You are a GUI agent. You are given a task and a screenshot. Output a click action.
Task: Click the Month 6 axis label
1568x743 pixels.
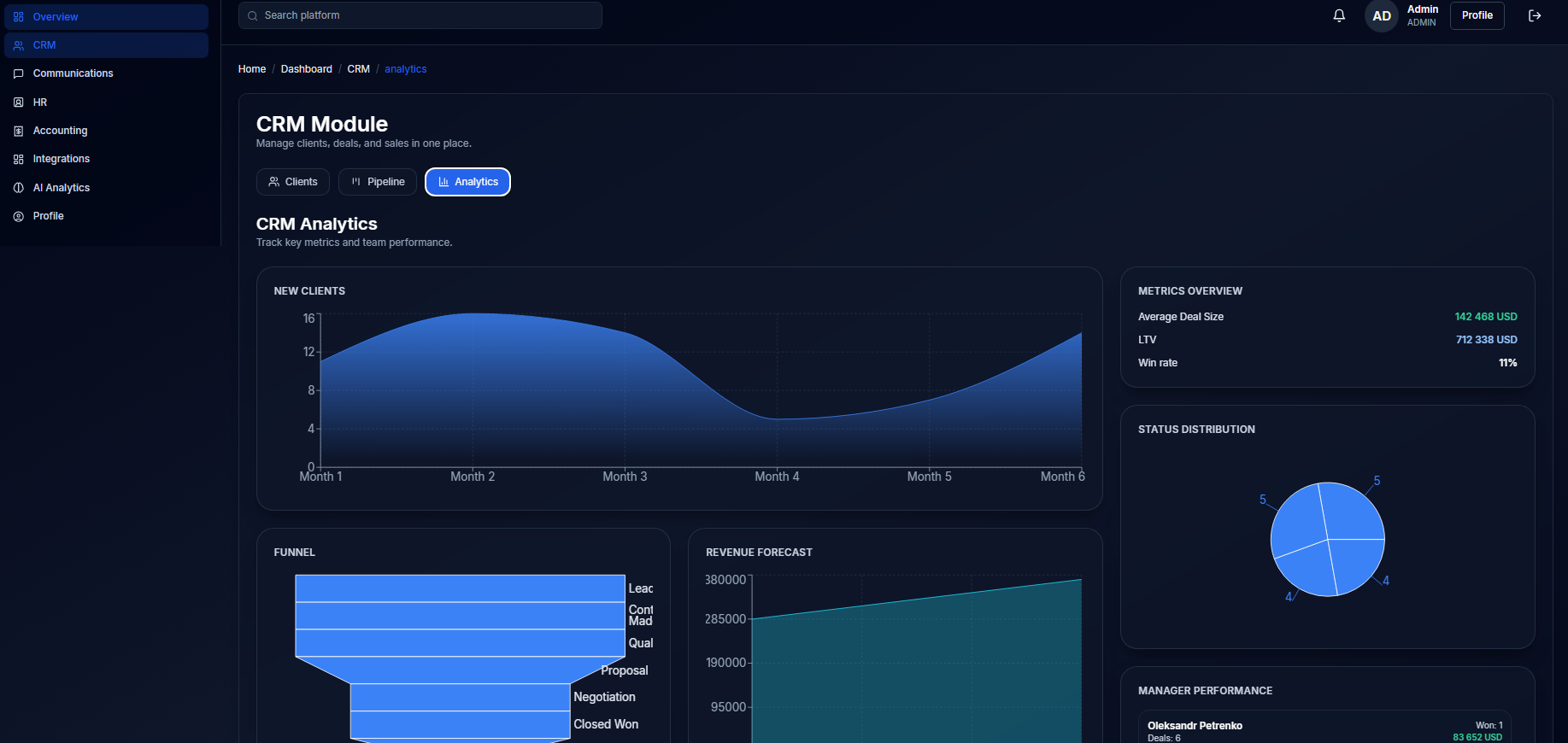point(1062,477)
